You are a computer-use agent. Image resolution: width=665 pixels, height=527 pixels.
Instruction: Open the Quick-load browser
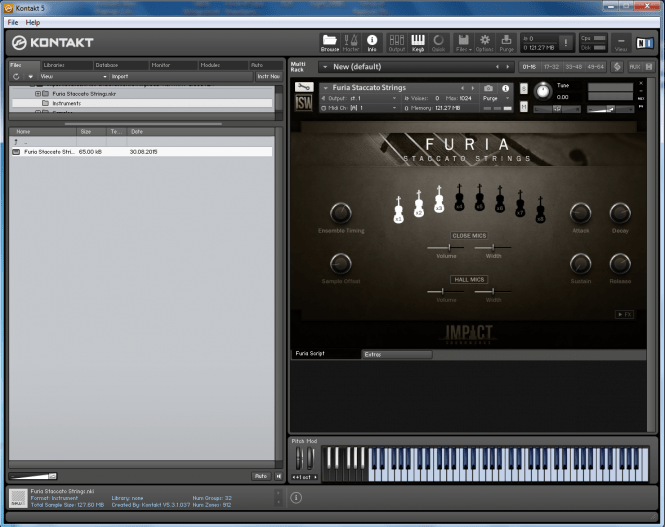coord(438,43)
